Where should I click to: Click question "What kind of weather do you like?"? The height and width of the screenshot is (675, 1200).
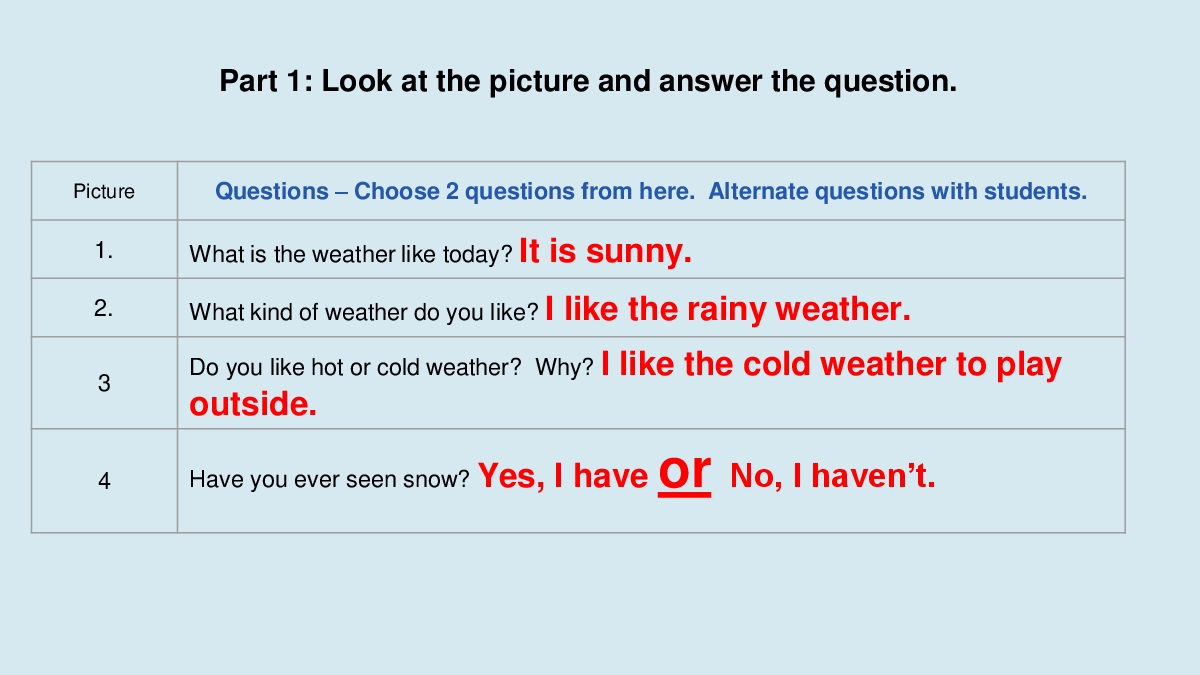364,313
